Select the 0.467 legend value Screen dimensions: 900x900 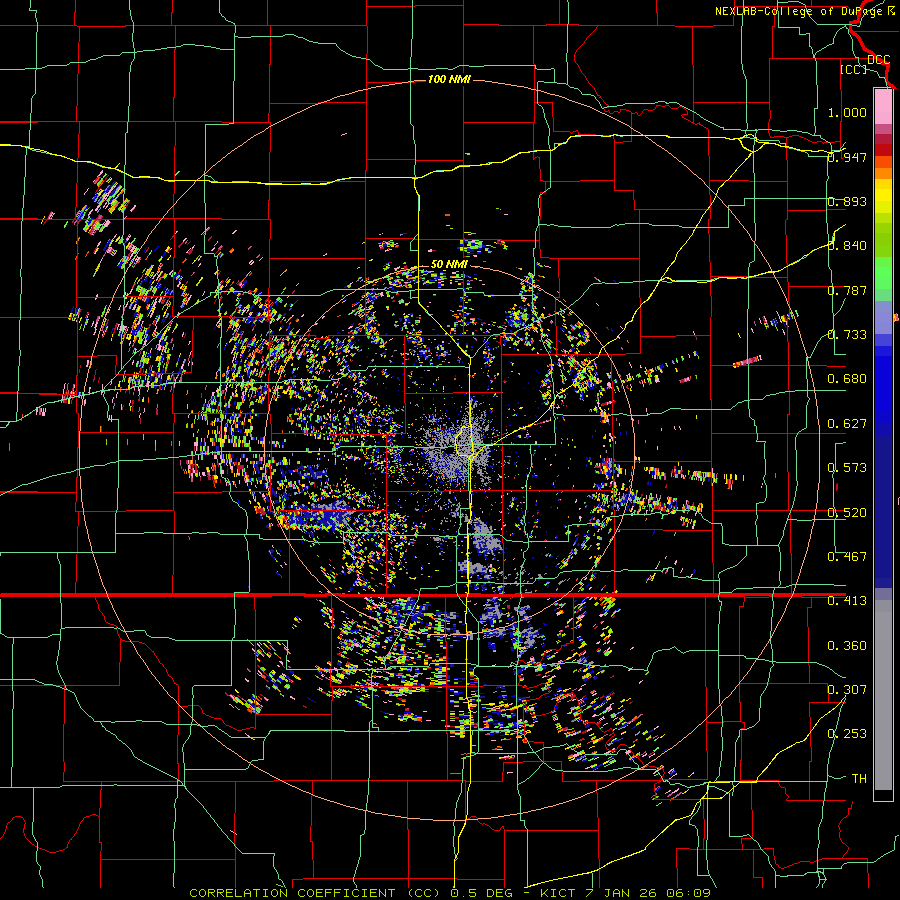pos(847,557)
